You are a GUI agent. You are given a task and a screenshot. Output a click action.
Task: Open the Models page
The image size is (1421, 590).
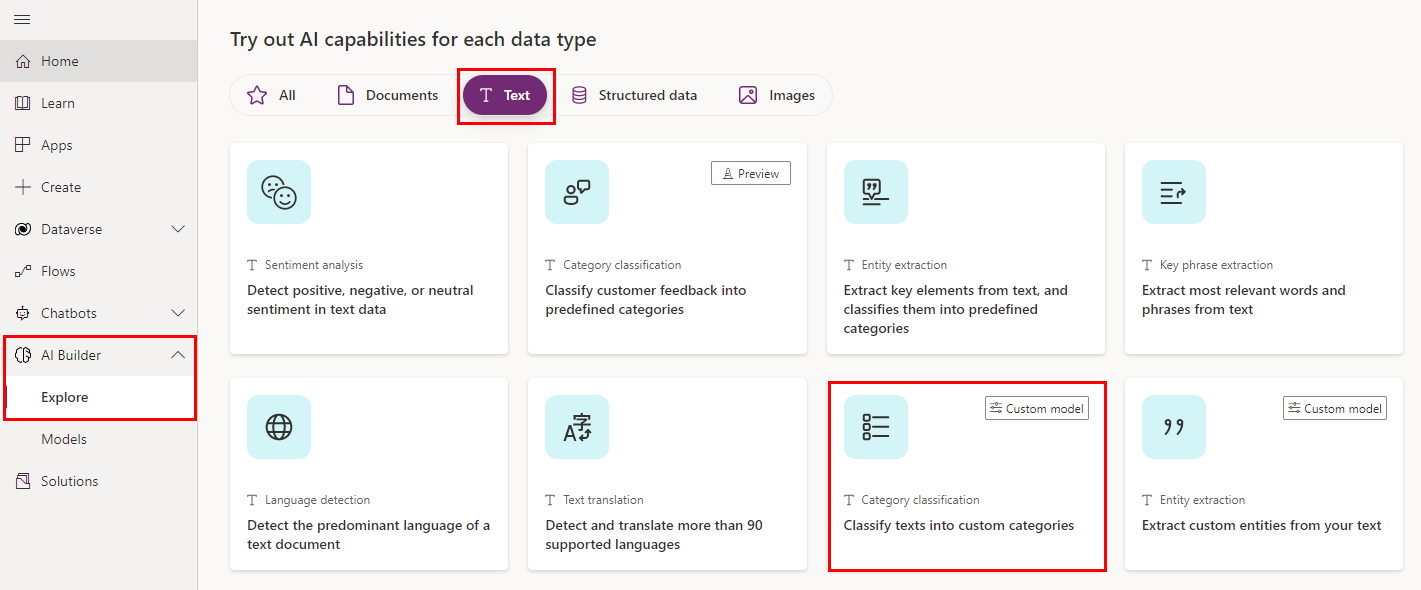64,439
